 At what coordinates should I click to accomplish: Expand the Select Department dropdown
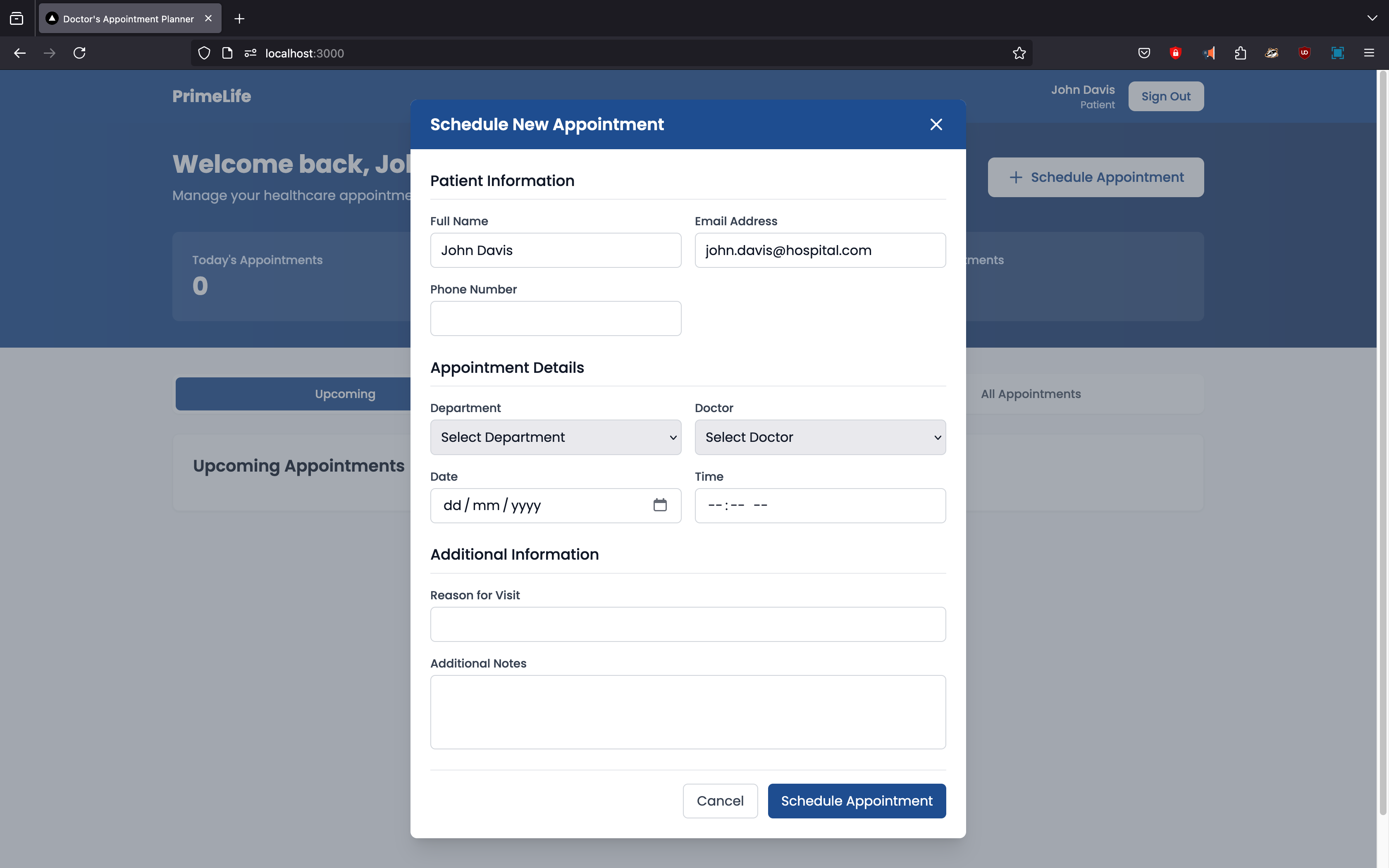(555, 437)
